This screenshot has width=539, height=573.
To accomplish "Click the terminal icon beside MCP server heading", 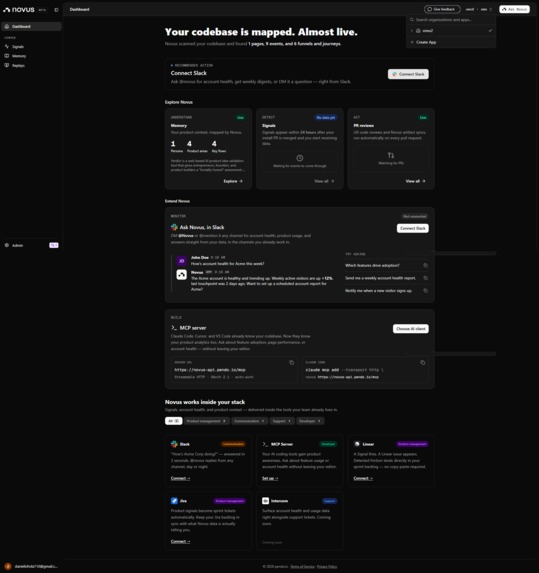I will 174,328.
